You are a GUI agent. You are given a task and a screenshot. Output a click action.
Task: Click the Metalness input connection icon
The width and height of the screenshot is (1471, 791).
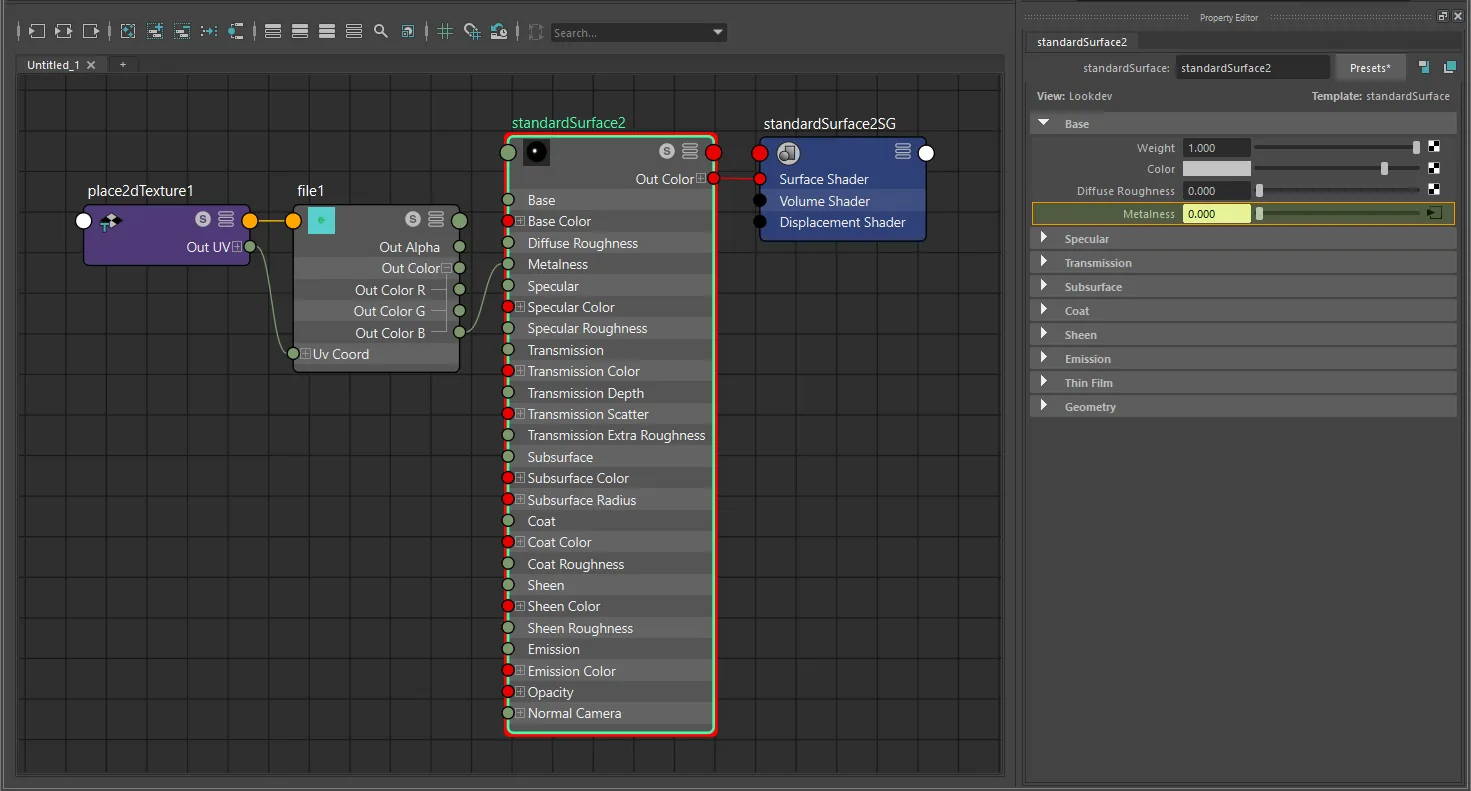(1434, 213)
